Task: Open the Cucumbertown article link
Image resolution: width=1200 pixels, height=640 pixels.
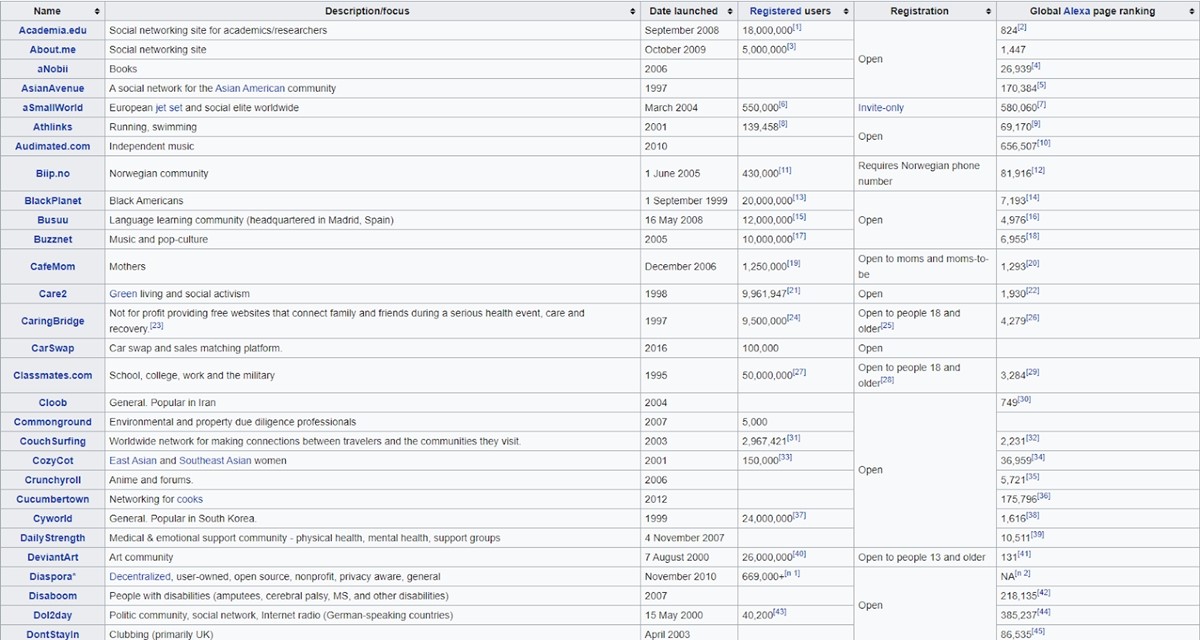Action: [52, 499]
